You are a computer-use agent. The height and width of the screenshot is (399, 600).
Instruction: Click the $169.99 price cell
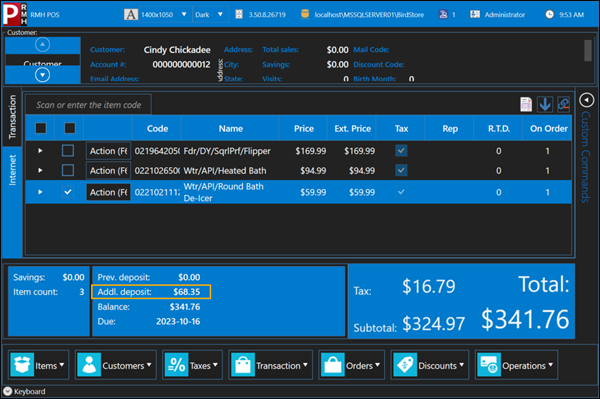(x=311, y=151)
